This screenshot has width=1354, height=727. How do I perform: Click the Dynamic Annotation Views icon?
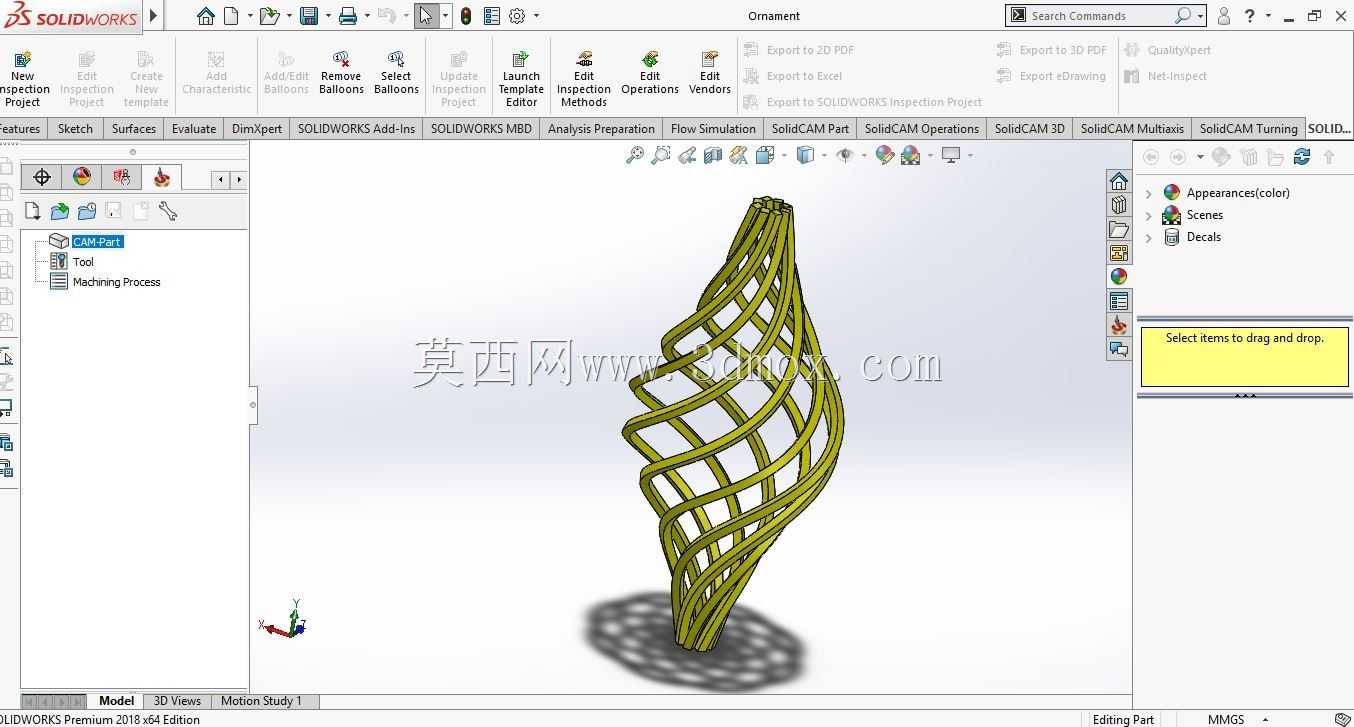click(x=738, y=155)
